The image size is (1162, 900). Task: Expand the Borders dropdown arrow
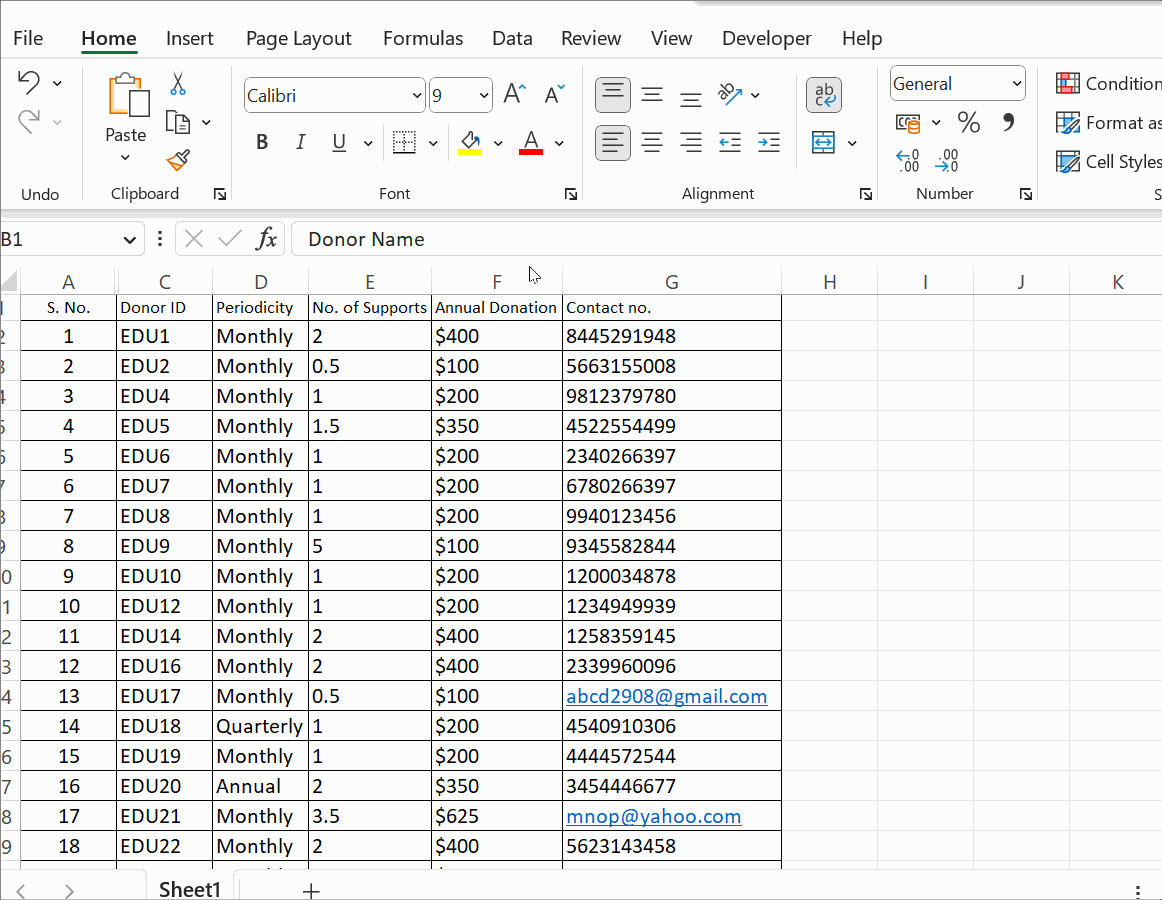433,142
